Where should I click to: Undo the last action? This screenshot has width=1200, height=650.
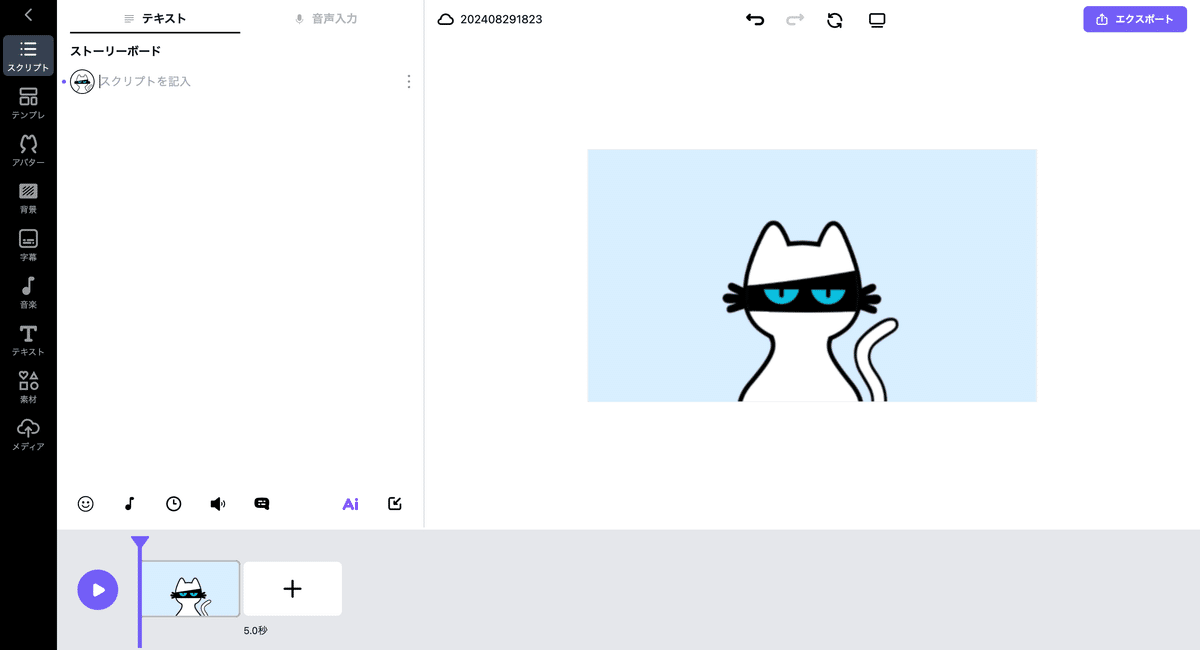[755, 19]
